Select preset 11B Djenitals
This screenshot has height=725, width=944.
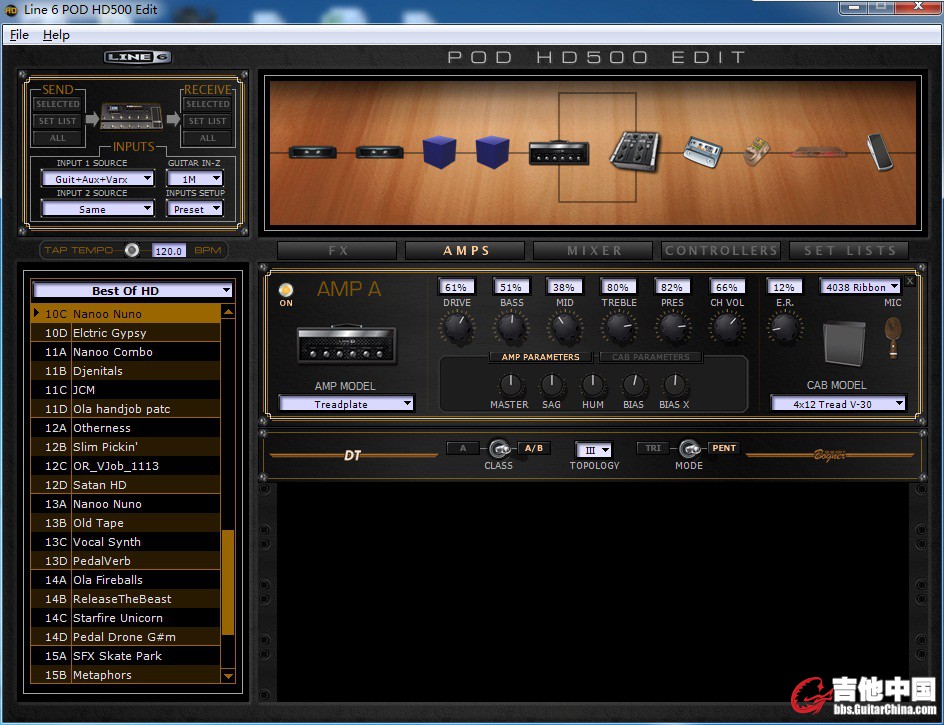coord(125,371)
